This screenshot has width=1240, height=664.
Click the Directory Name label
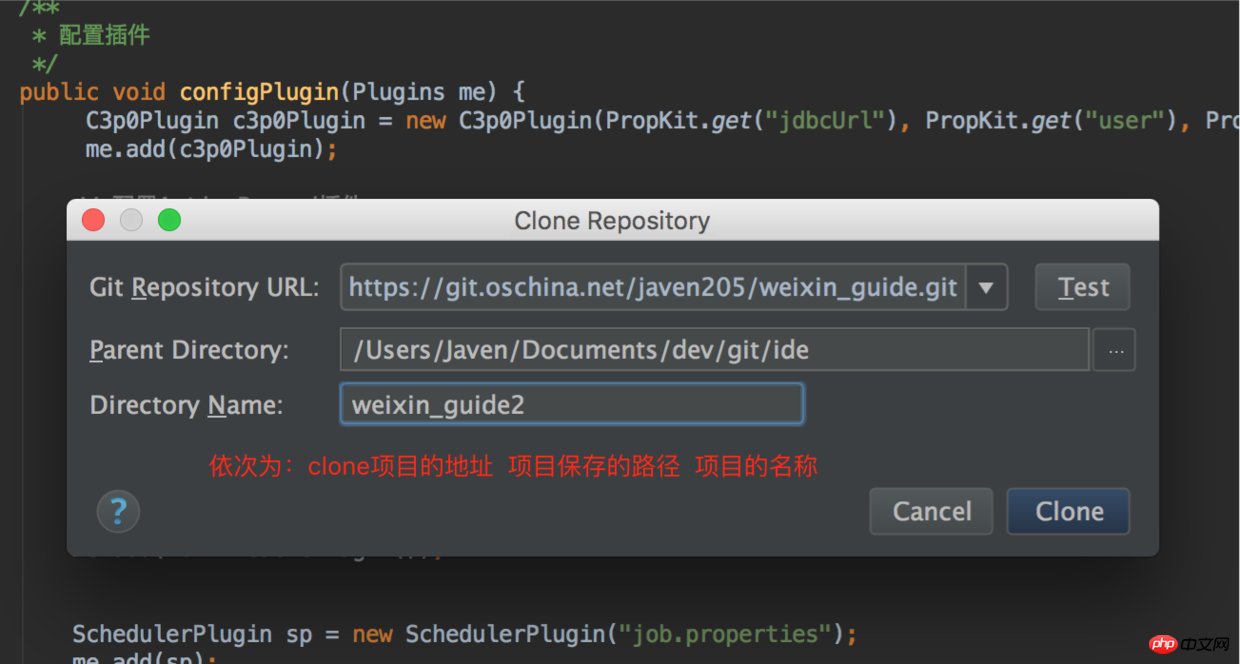point(186,405)
